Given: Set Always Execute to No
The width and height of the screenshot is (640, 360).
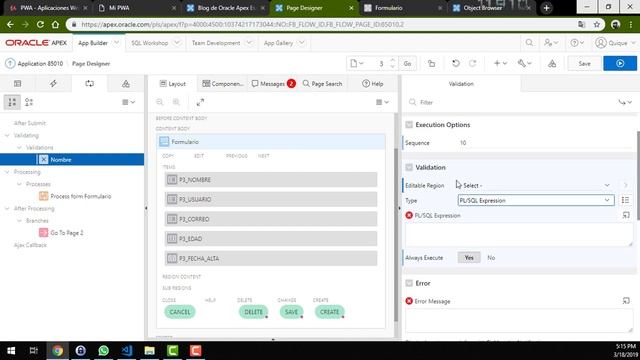Looking at the screenshot, I should 491,258.
